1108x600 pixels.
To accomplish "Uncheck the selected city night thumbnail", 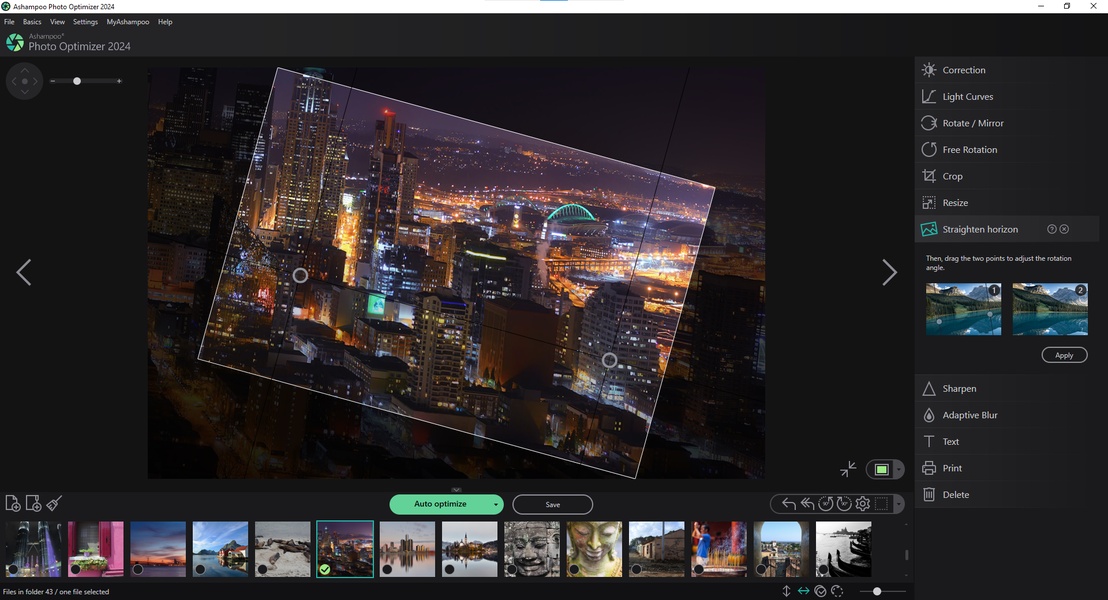I will click(324, 570).
